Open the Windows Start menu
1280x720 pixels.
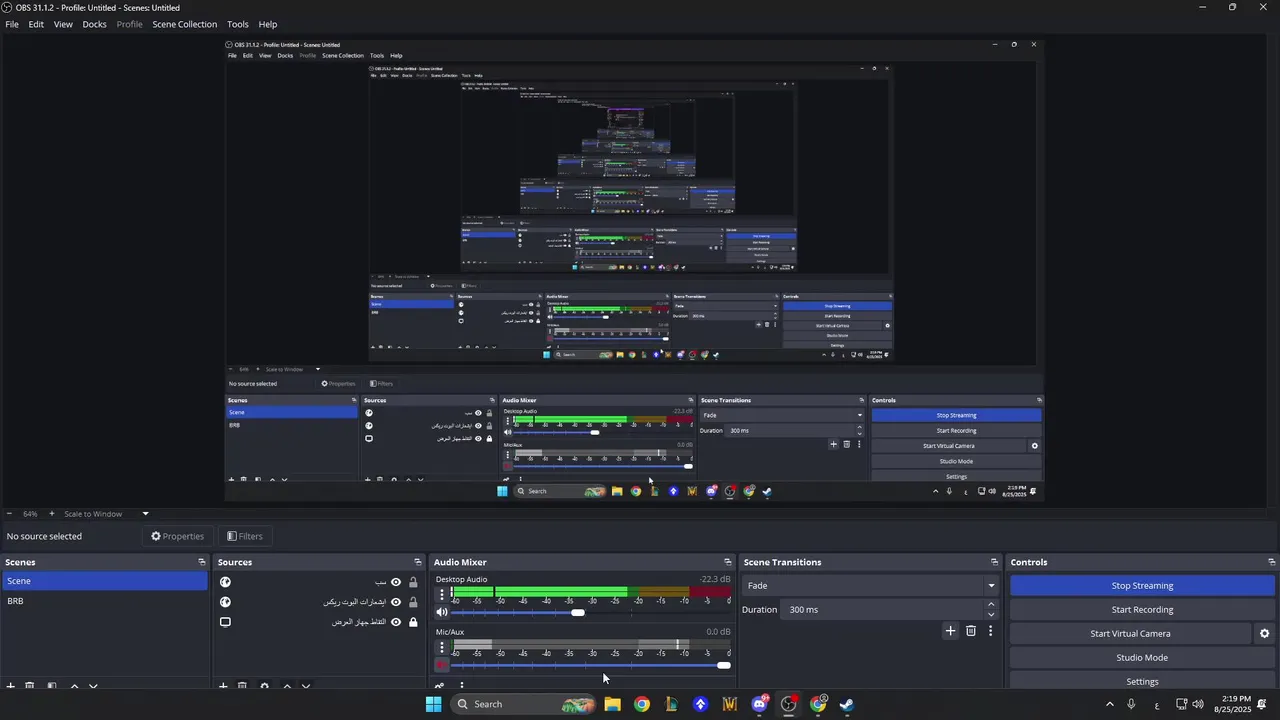tap(433, 704)
